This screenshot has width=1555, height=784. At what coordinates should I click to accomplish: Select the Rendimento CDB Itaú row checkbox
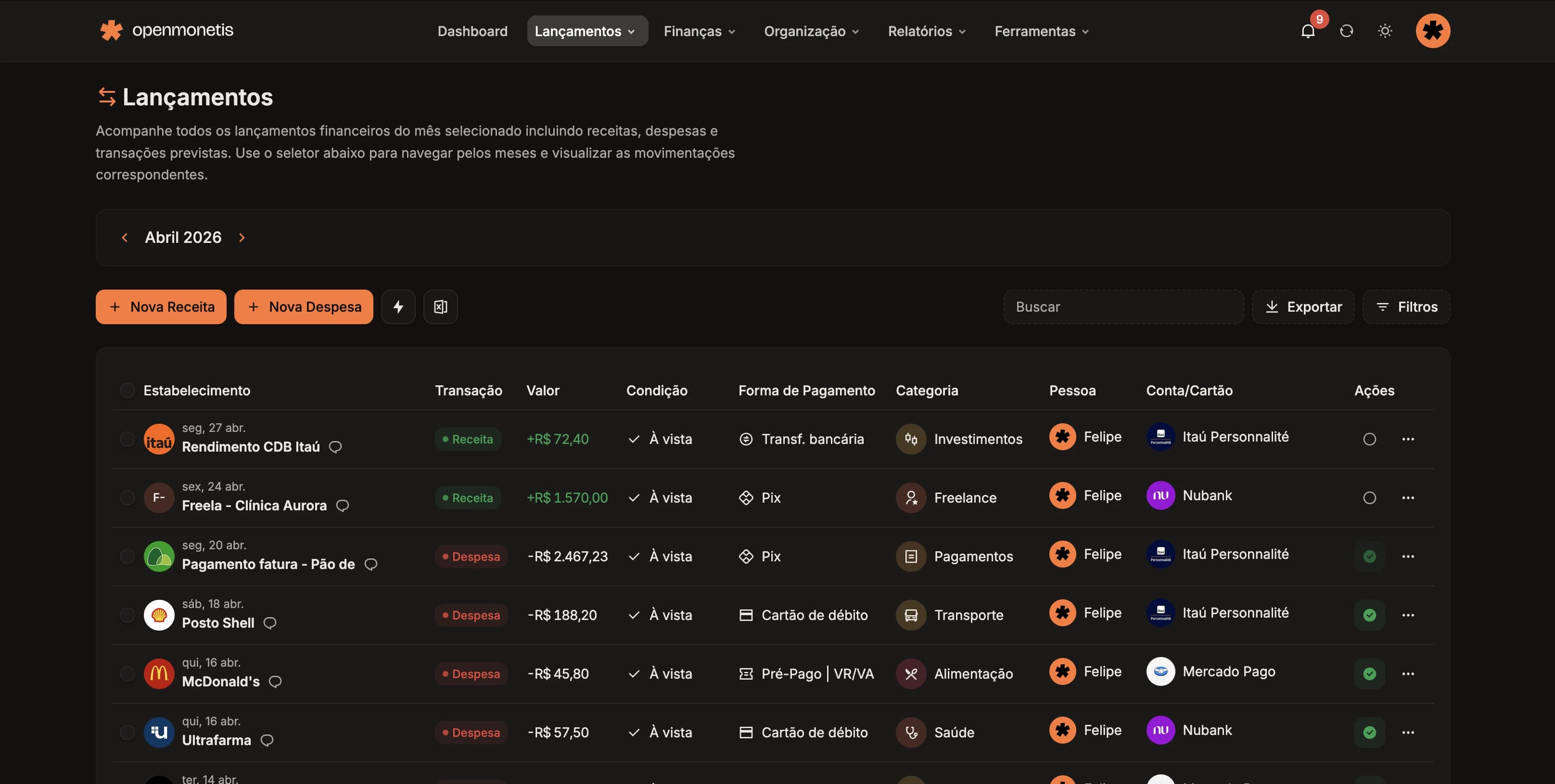[x=127, y=439]
